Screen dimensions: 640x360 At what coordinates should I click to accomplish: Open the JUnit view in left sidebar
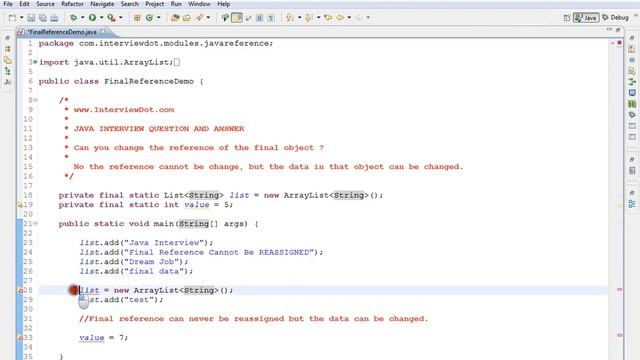(x=8, y=82)
